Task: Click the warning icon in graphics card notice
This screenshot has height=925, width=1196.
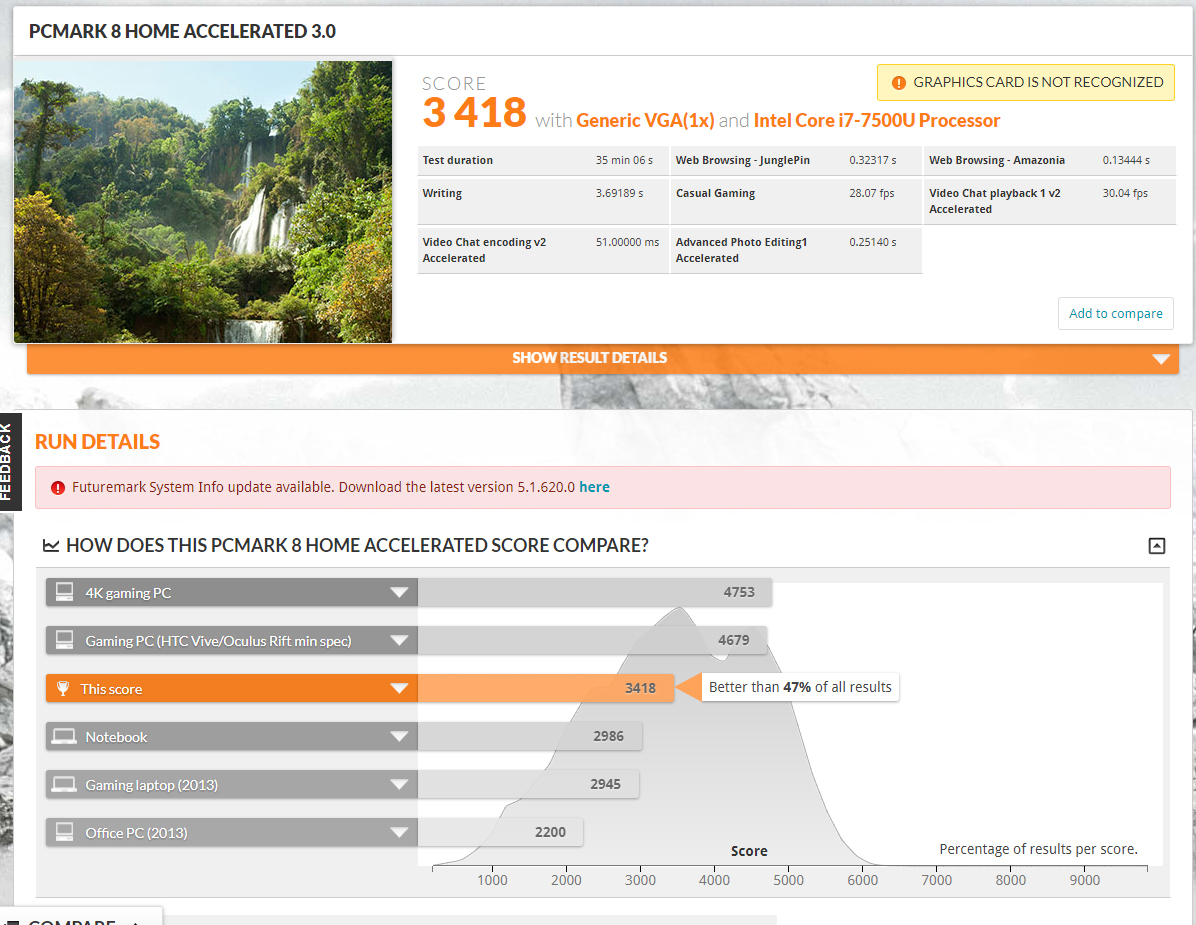Action: pos(899,82)
